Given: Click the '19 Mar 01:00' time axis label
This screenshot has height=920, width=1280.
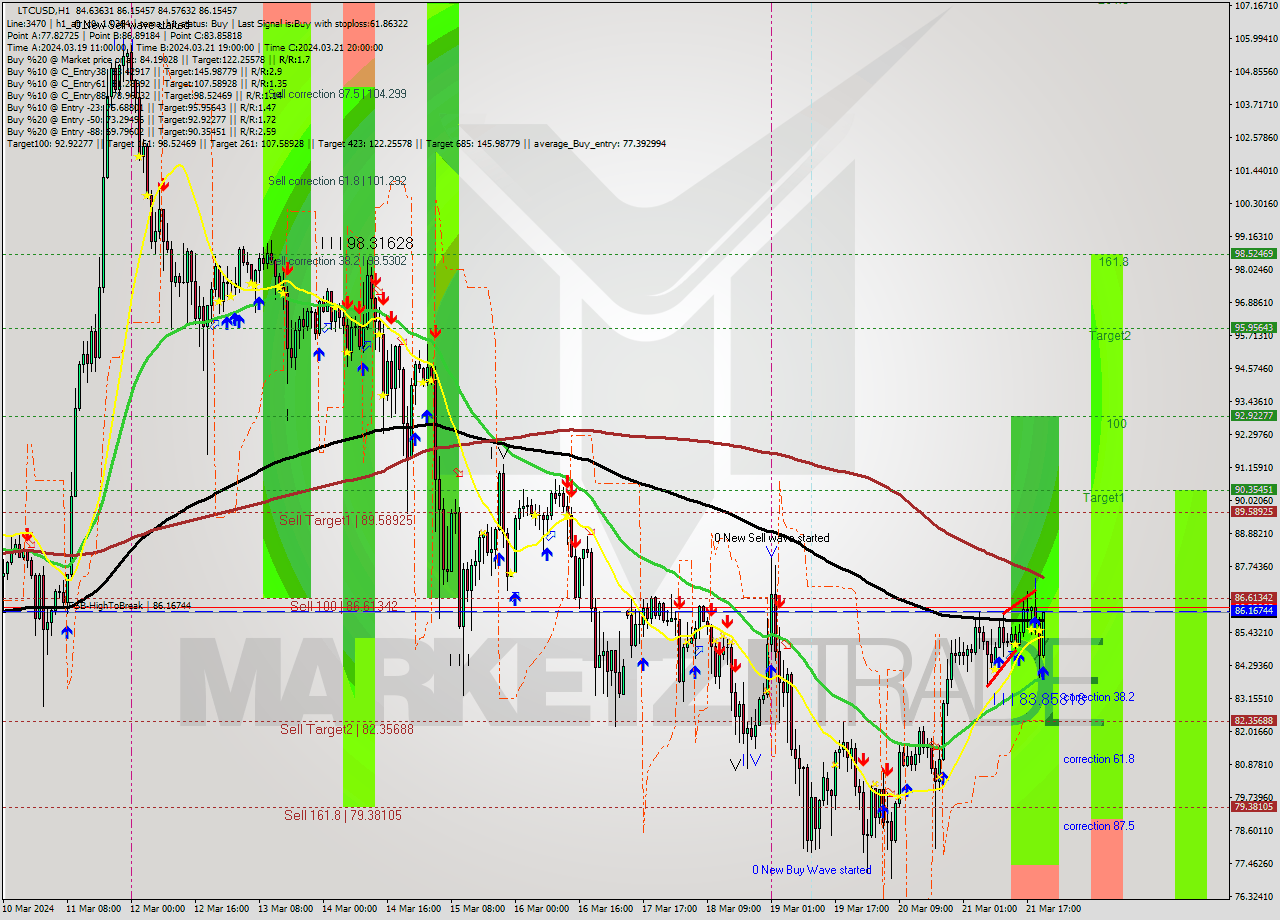Looking at the screenshot, I should click(x=799, y=909).
